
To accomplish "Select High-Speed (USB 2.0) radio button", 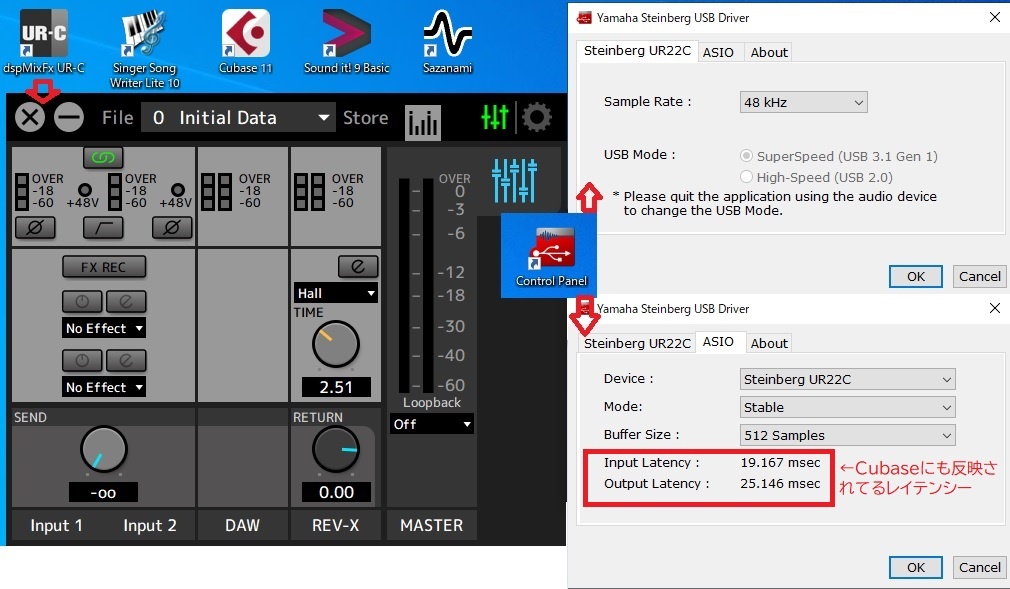I will tap(747, 177).
